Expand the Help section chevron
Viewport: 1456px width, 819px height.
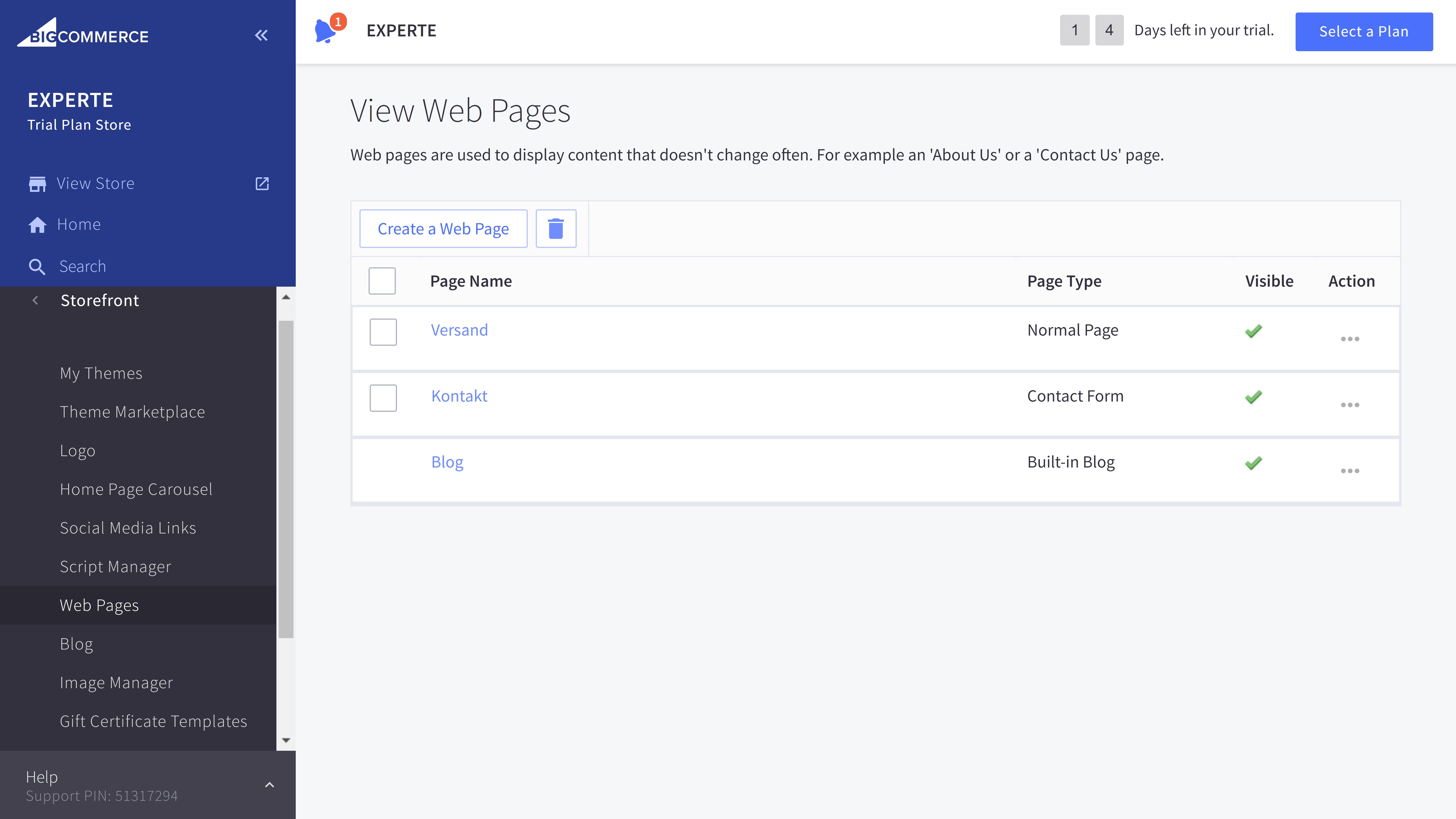pyautogui.click(x=270, y=784)
